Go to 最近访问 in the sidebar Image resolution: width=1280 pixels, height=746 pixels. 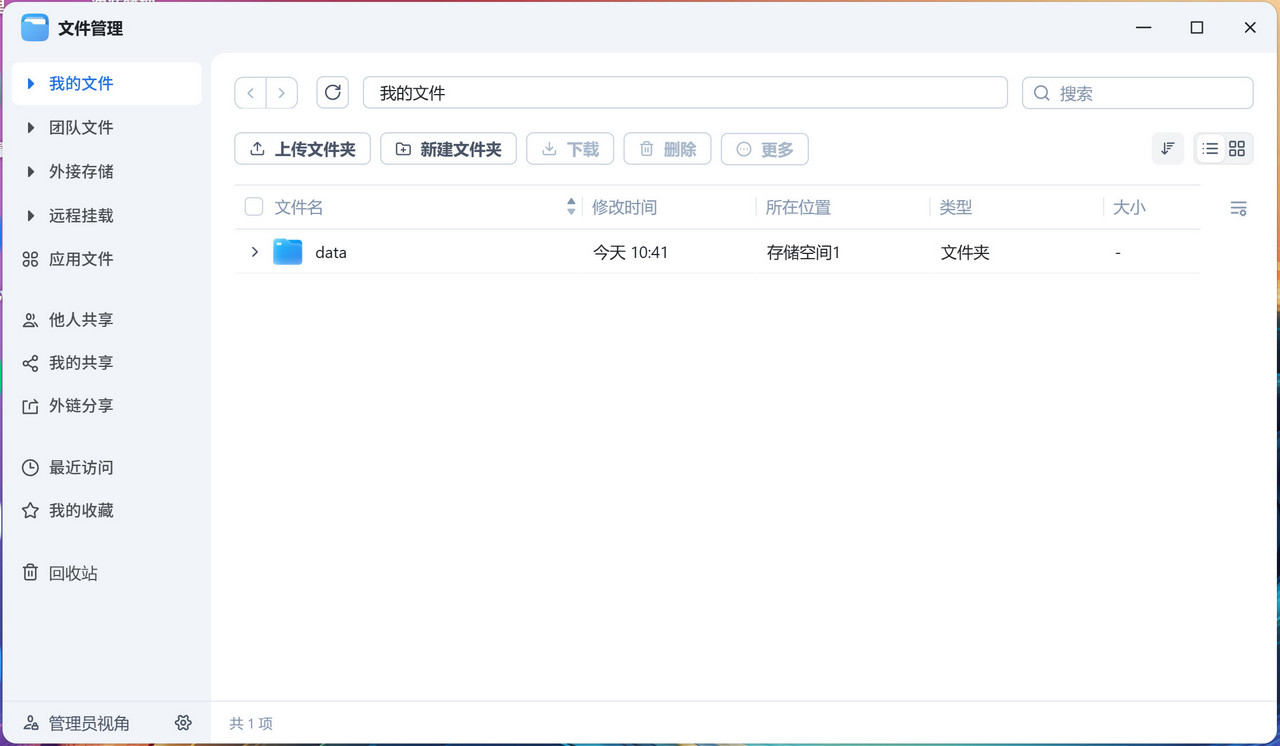click(80, 468)
